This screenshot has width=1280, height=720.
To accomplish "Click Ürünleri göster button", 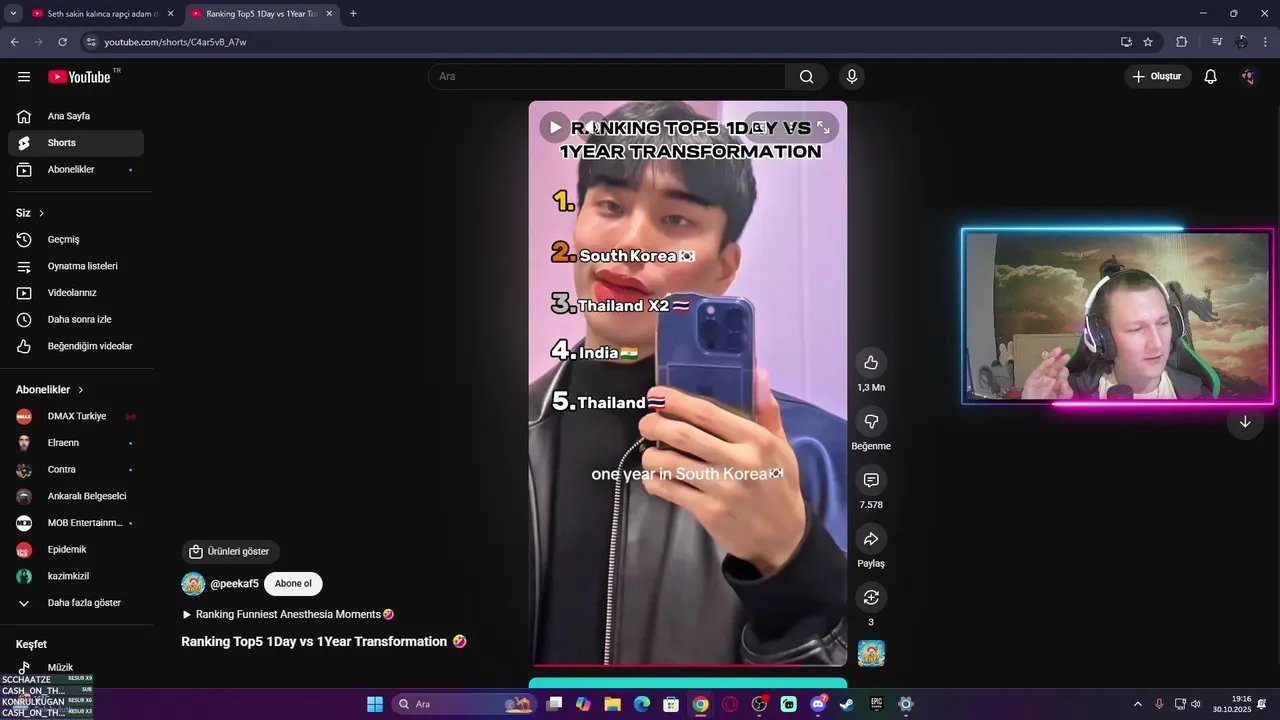I will click(230, 551).
